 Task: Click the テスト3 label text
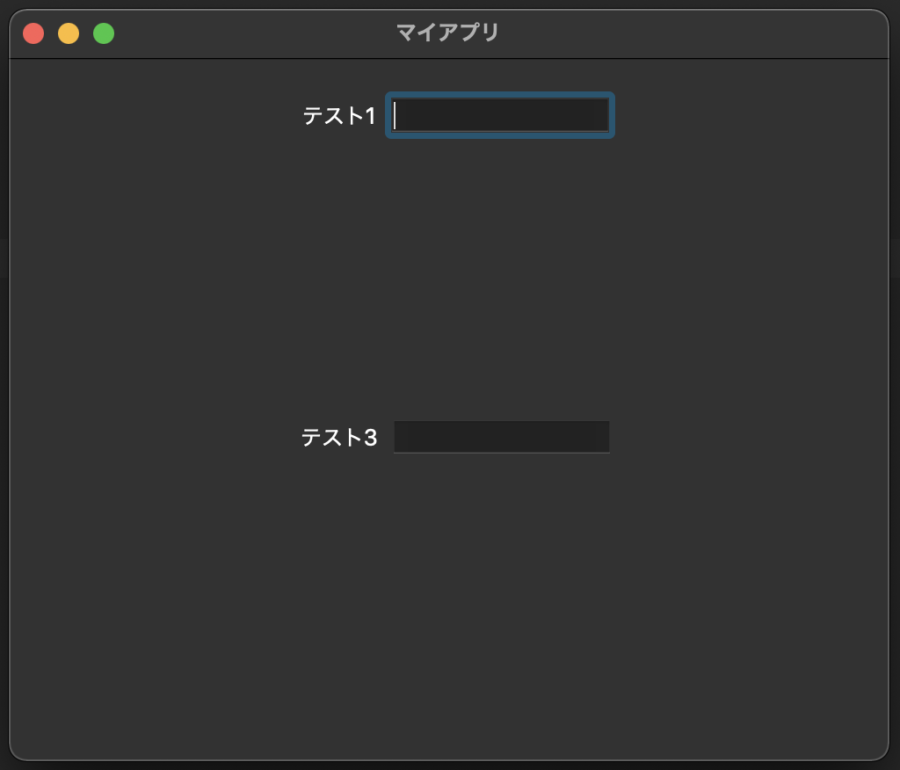click(x=339, y=438)
